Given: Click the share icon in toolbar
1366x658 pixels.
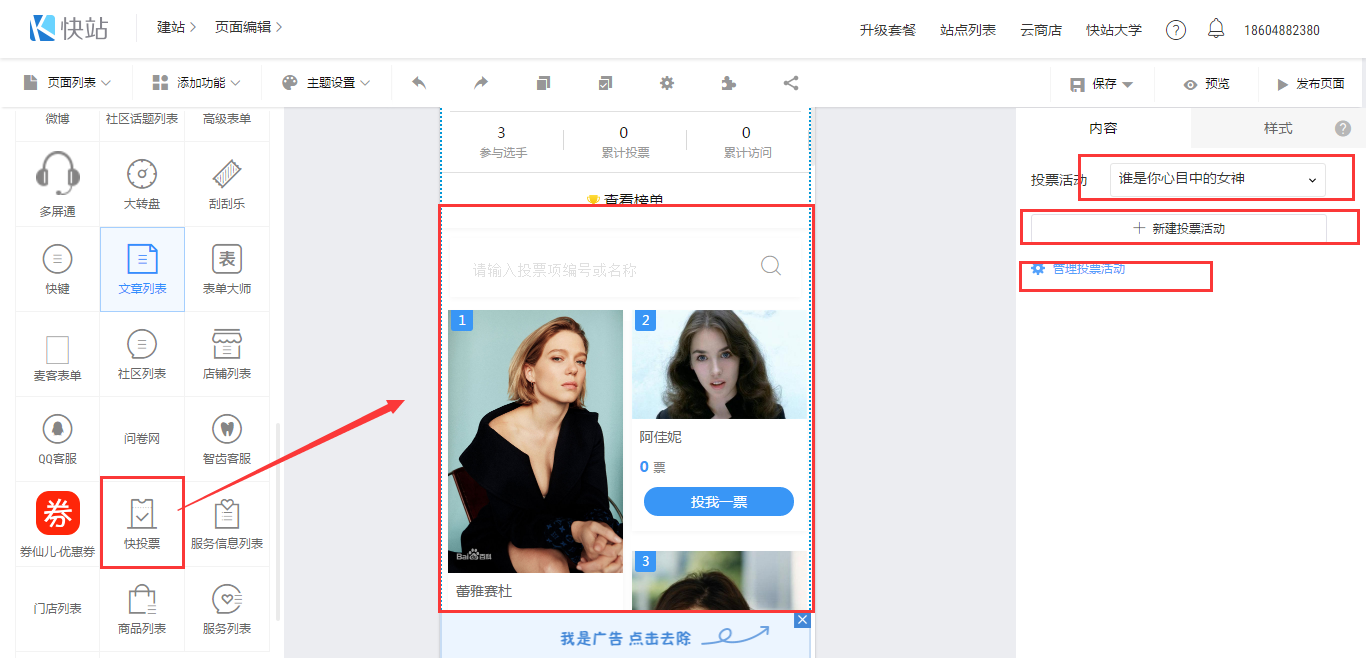Looking at the screenshot, I should [790, 83].
